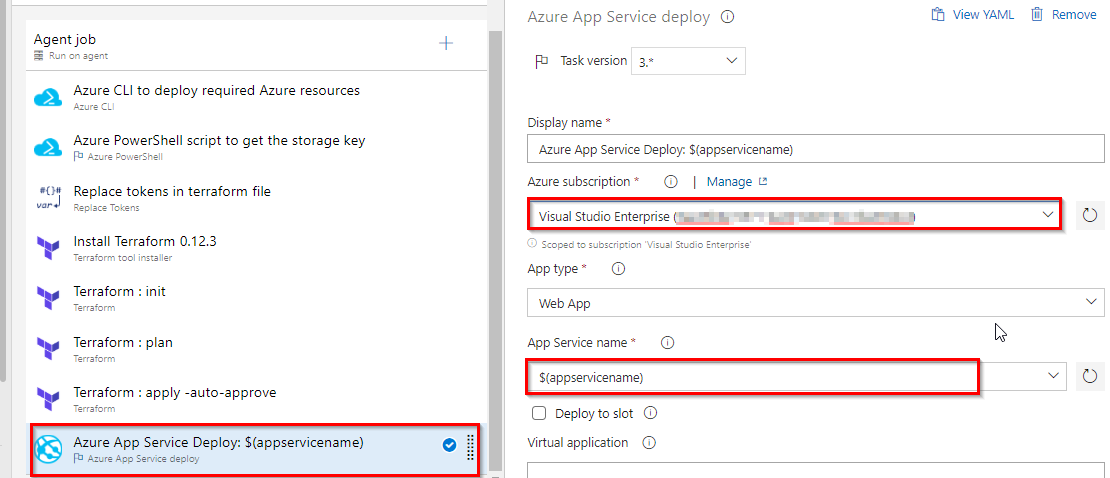The image size is (1110, 478).
Task: Click the info icon next to Virtual application
Action: coord(648,443)
